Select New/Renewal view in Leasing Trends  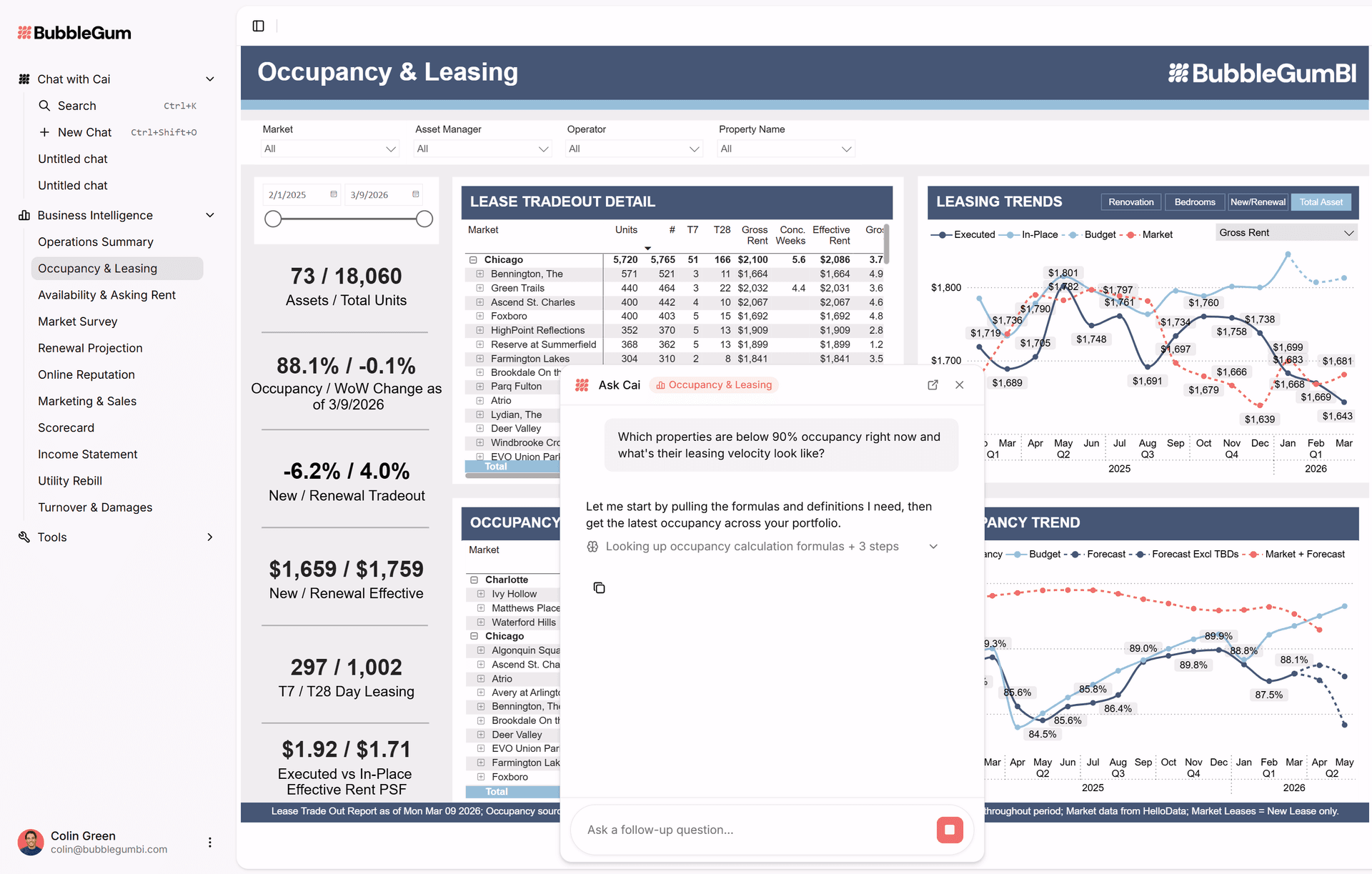pos(1258,202)
